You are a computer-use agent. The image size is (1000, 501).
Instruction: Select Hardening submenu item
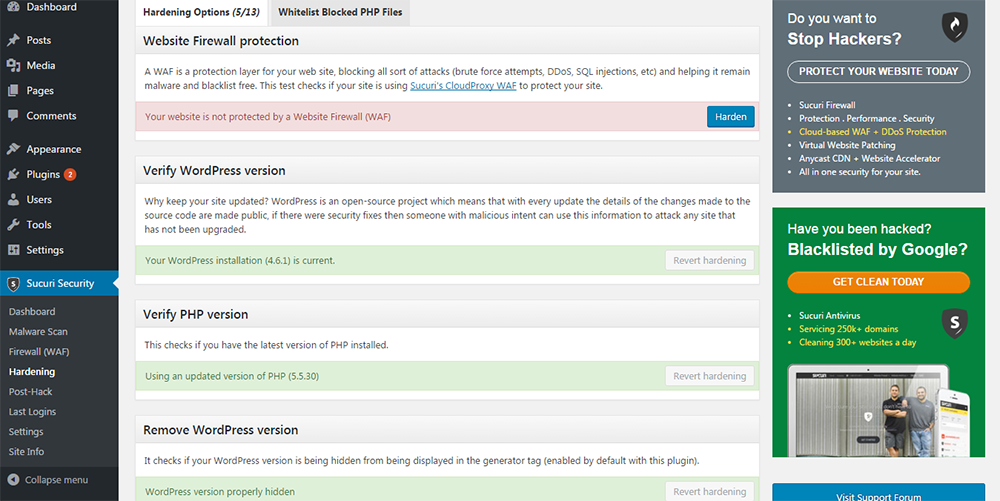click(x=32, y=372)
